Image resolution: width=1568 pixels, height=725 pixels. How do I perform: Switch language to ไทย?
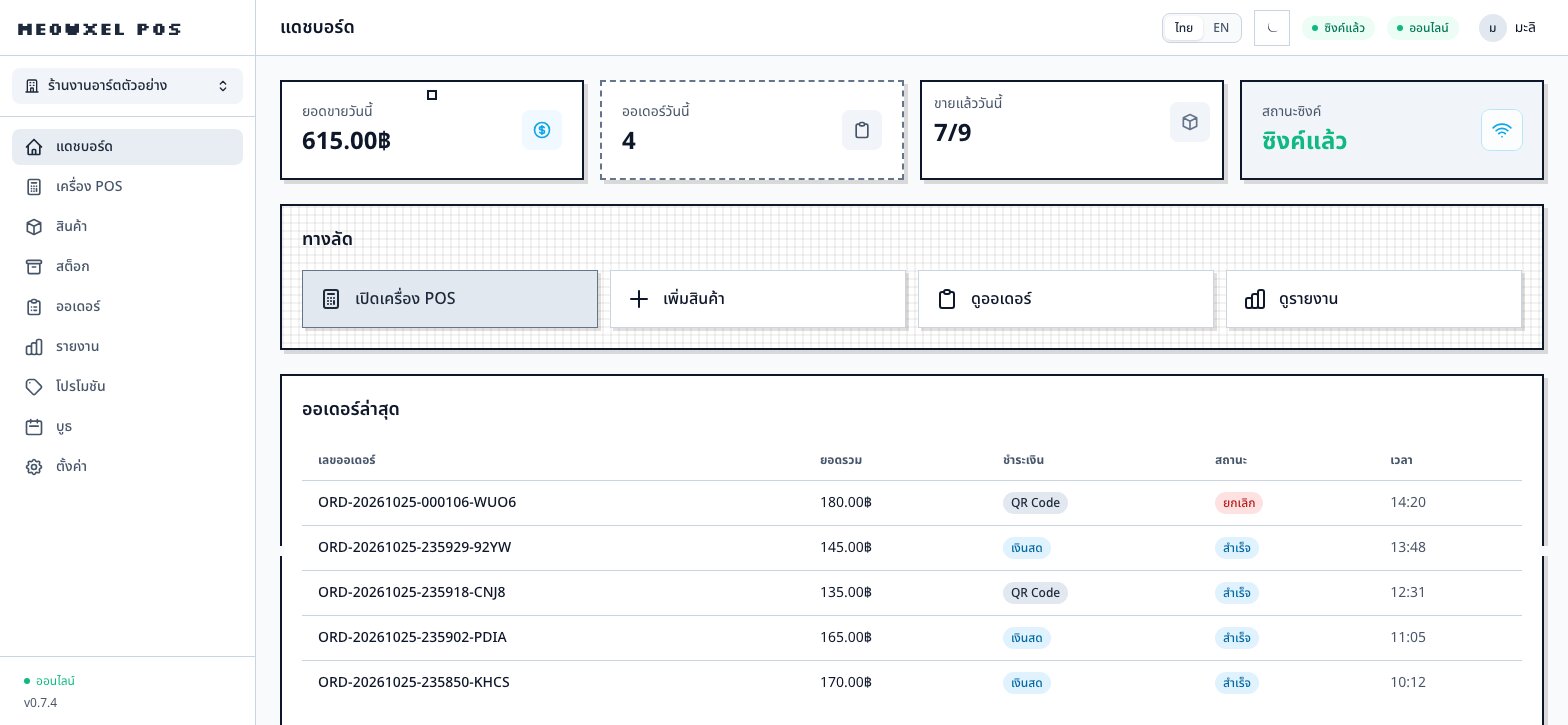pos(1184,28)
